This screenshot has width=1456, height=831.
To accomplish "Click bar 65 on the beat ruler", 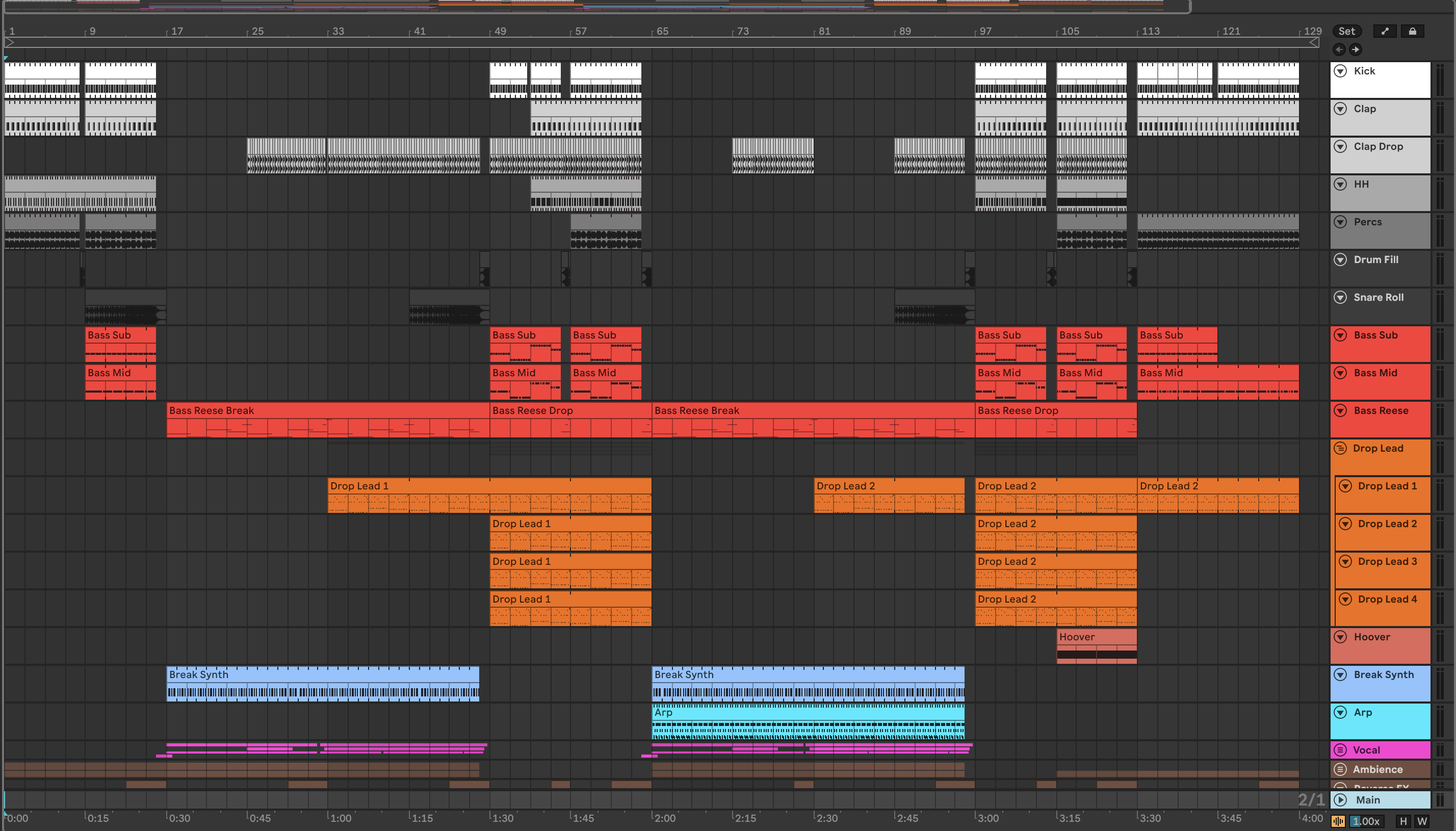I will click(662, 31).
